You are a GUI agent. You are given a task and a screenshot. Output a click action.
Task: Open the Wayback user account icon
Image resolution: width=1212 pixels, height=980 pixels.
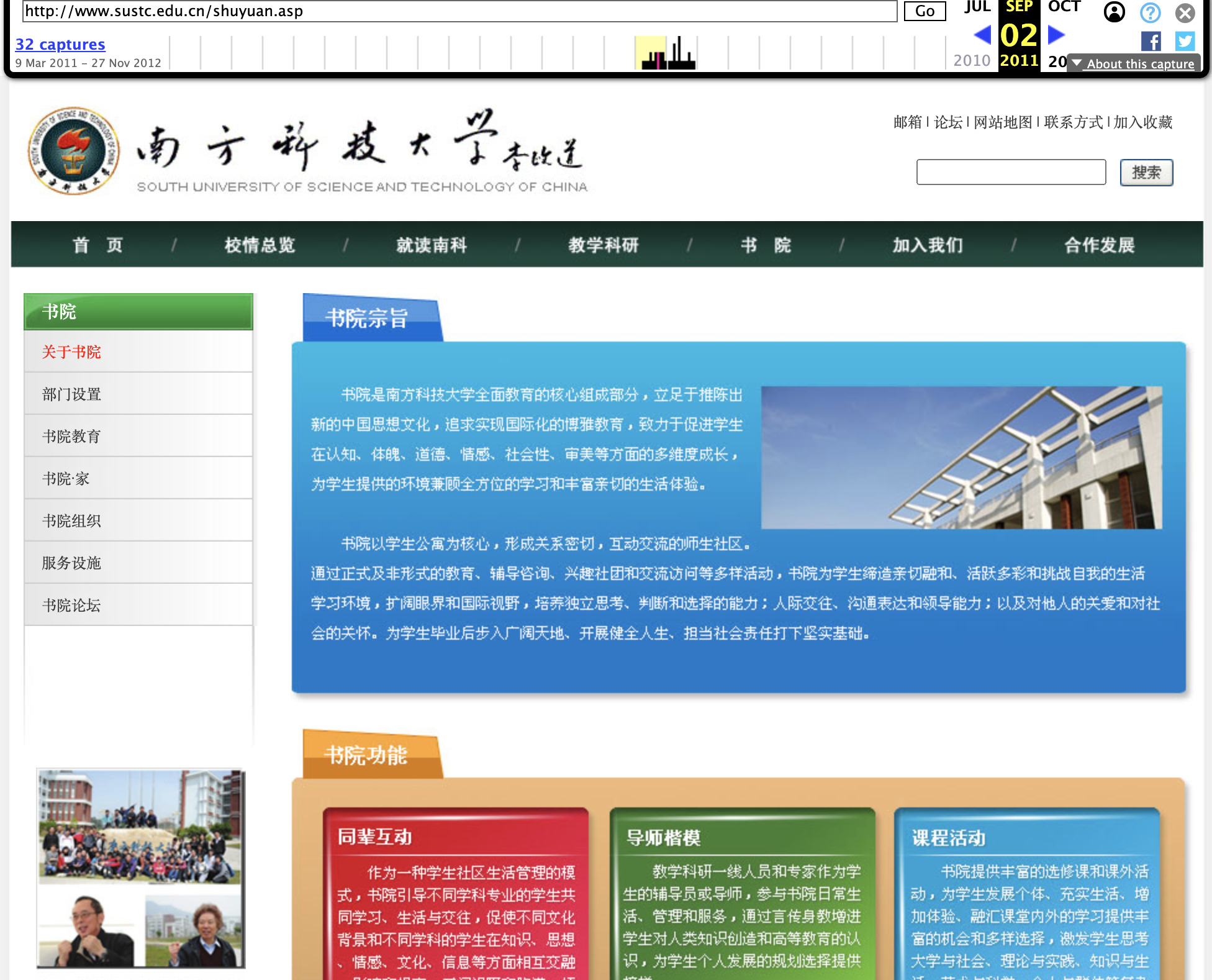click(x=1114, y=12)
